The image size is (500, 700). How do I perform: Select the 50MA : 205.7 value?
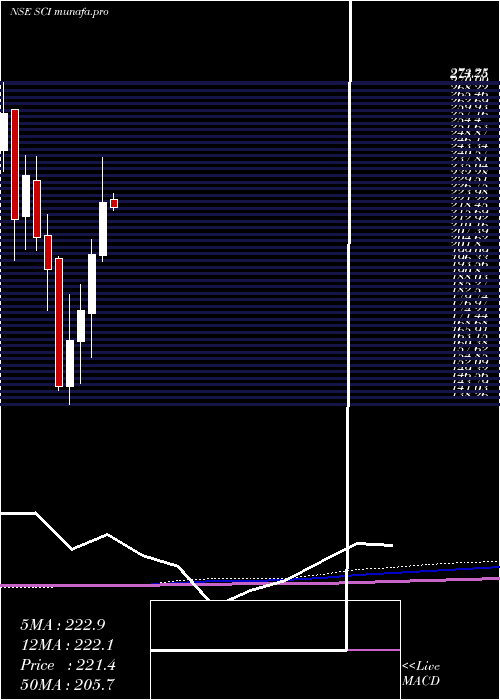68,685
